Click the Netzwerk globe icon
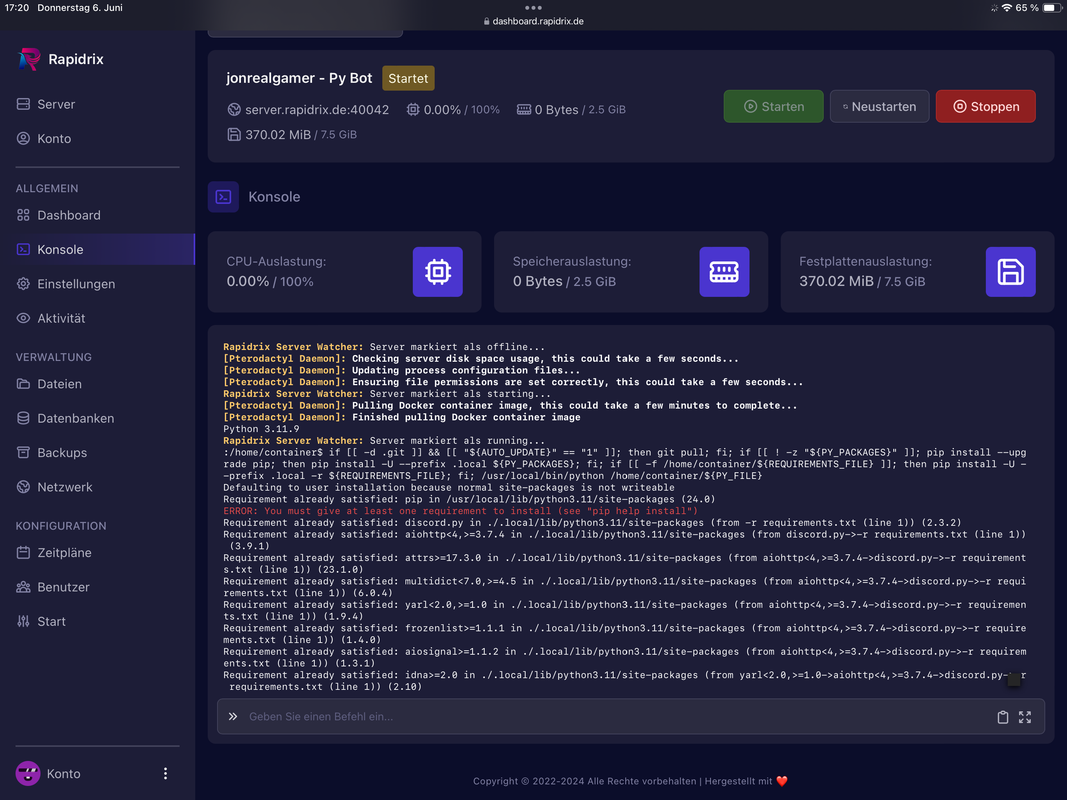This screenshot has height=800, width=1067. click(23, 486)
